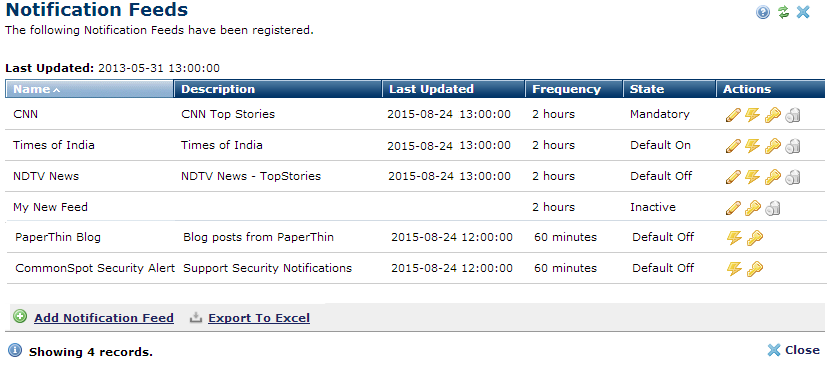Click the Close button at bottom right
Screen dimensions: 828x368
tap(794, 350)
